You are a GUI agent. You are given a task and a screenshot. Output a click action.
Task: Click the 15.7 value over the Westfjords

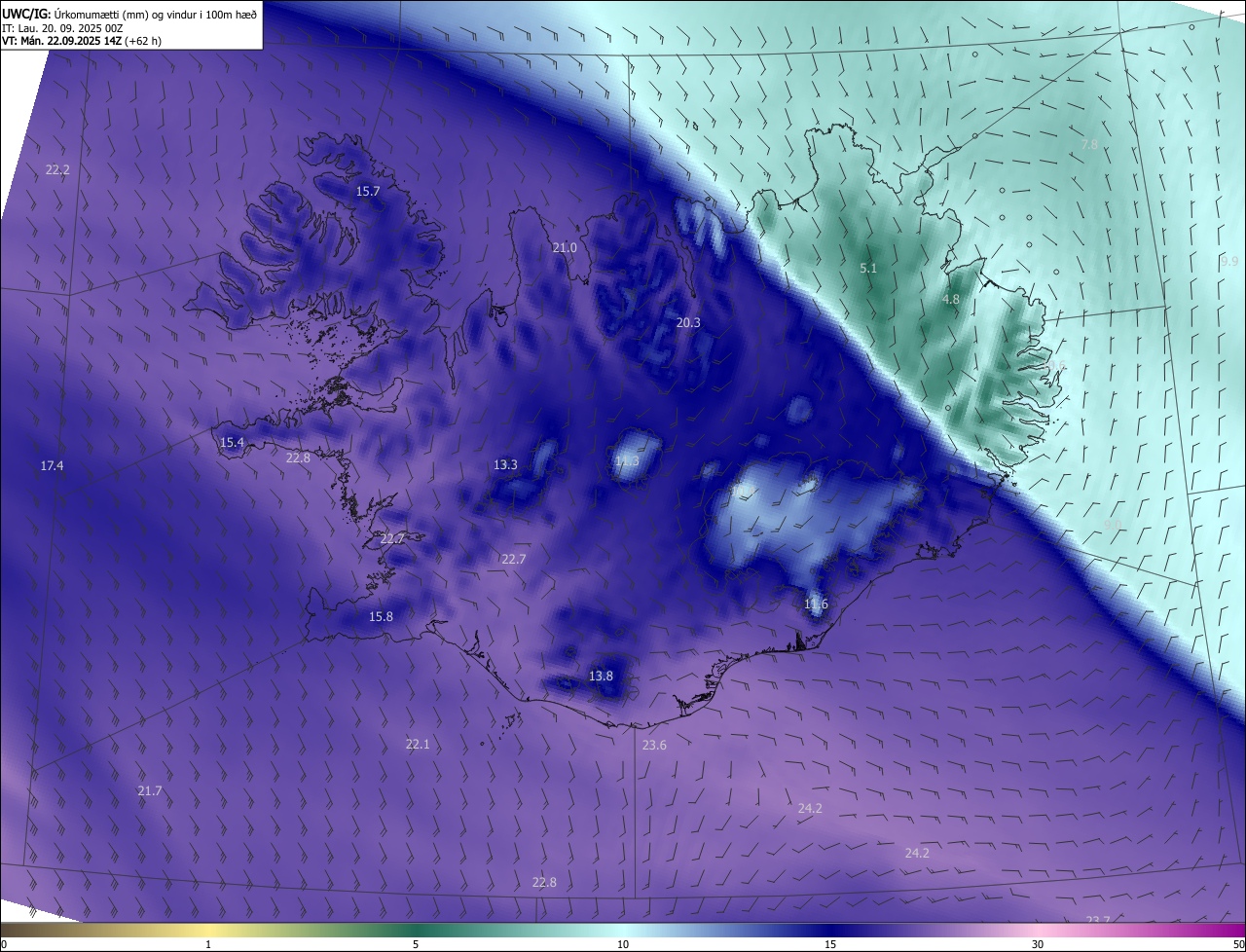(367, 192)
